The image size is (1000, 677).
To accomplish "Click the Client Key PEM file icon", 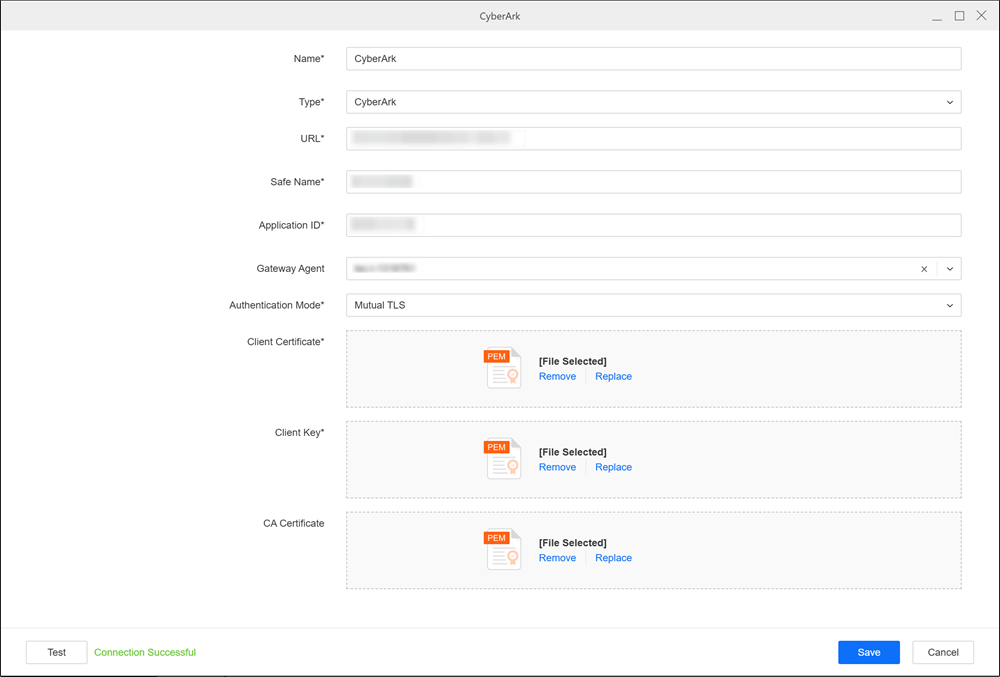I will 503,459.
